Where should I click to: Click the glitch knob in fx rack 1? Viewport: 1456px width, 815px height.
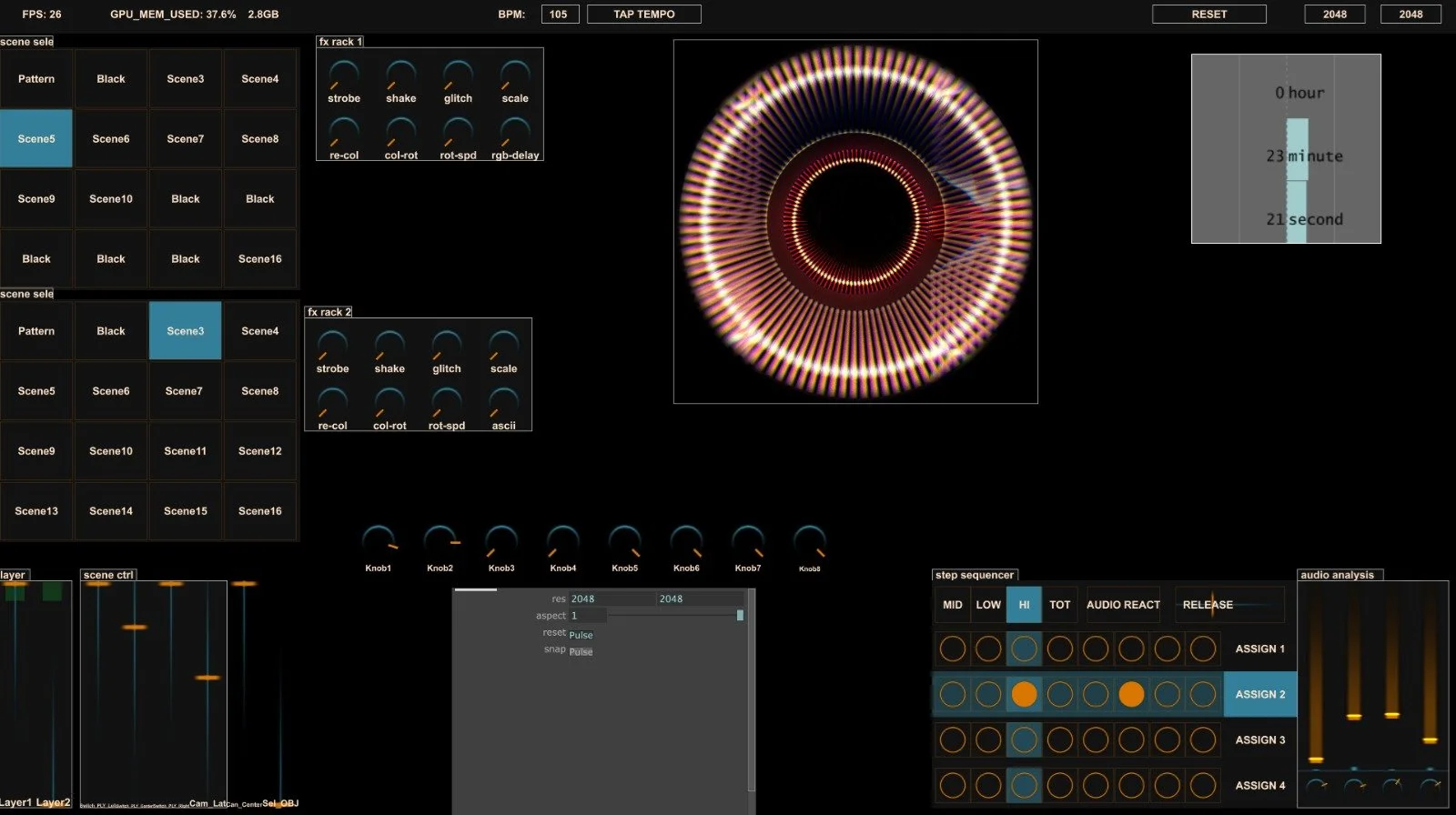click(458, 76)
